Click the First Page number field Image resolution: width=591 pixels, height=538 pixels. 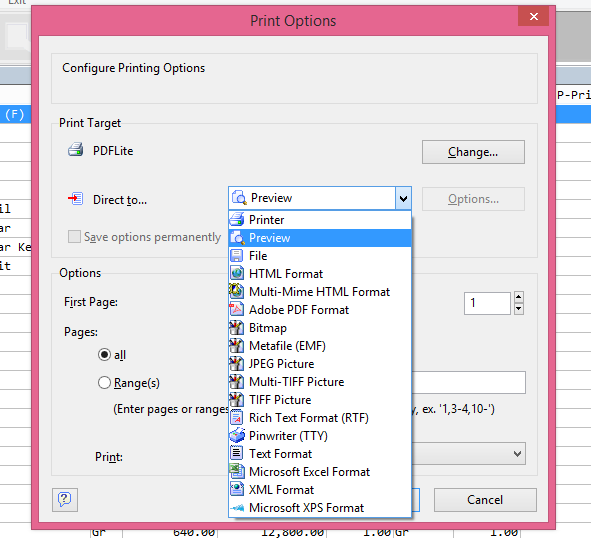[x=487, y=303]
